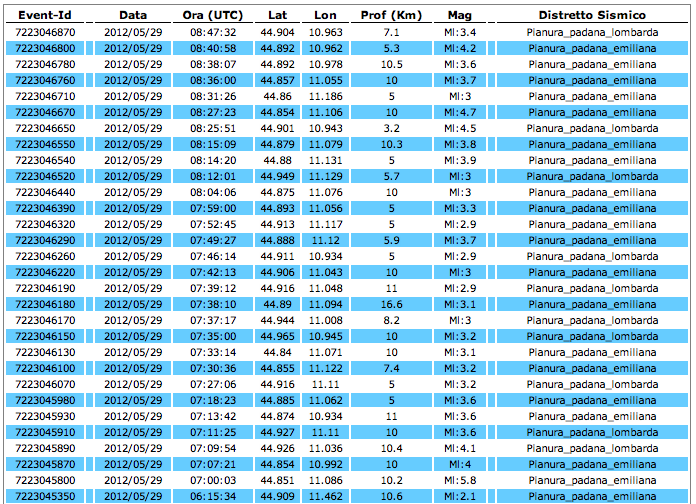Select the Prof (Km) column header
The width and height of the screenshot is (696, 504).
(x=391, y=16)
